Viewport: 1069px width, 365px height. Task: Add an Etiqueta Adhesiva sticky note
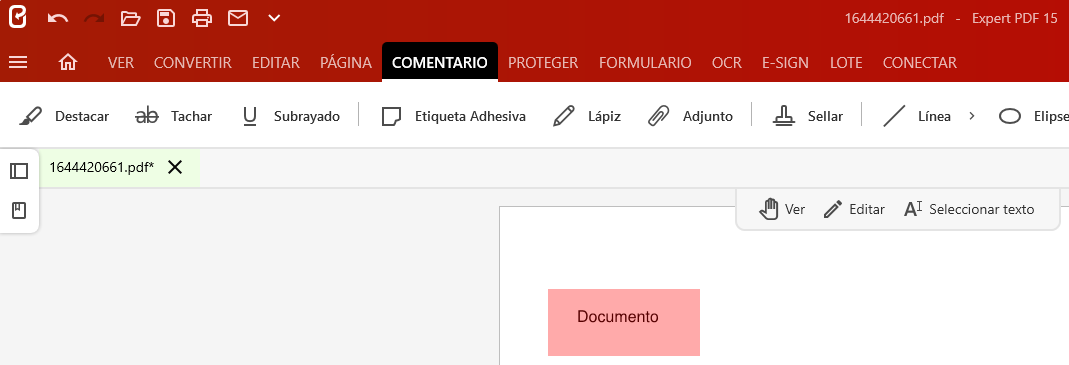click(453, 117)
